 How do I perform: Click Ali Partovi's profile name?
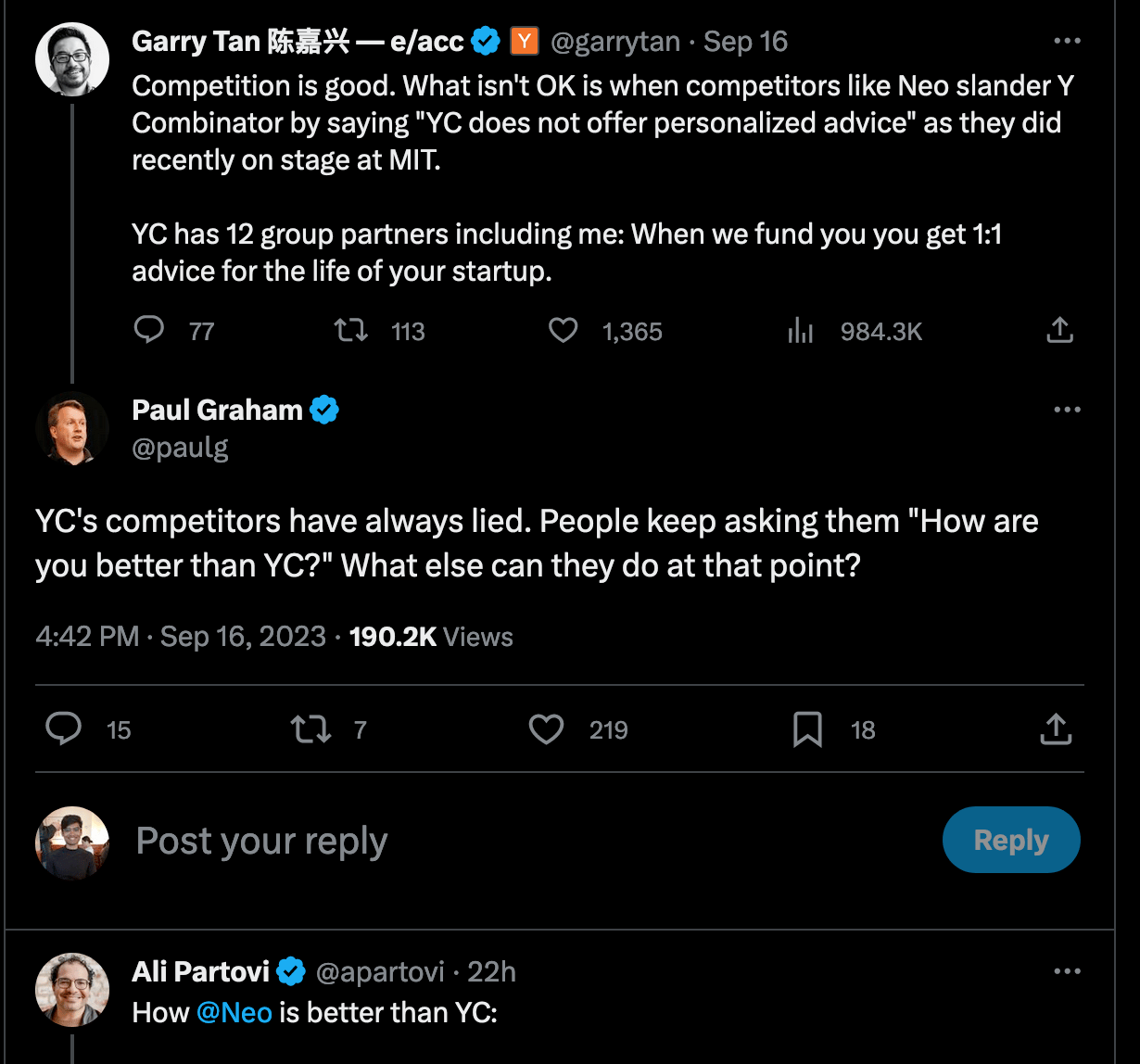(x=201, y=971)
